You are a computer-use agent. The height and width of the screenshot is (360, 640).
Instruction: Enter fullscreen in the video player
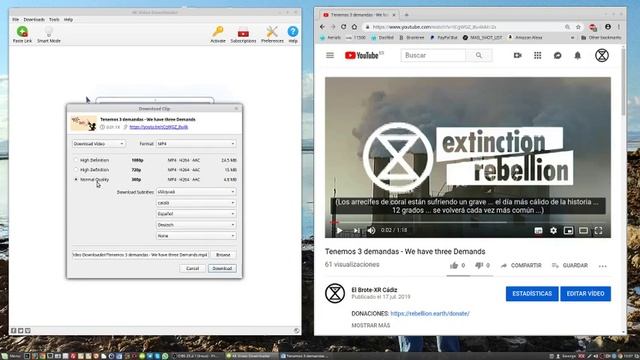click(x=598, y=231)
